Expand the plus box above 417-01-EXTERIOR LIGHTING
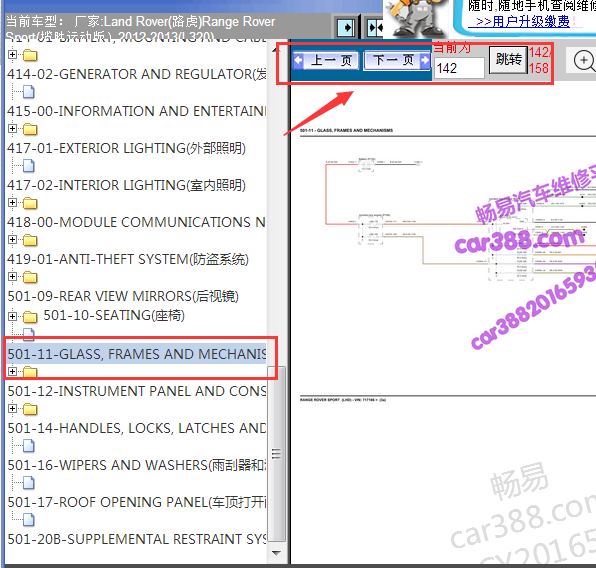 (12, 129)
